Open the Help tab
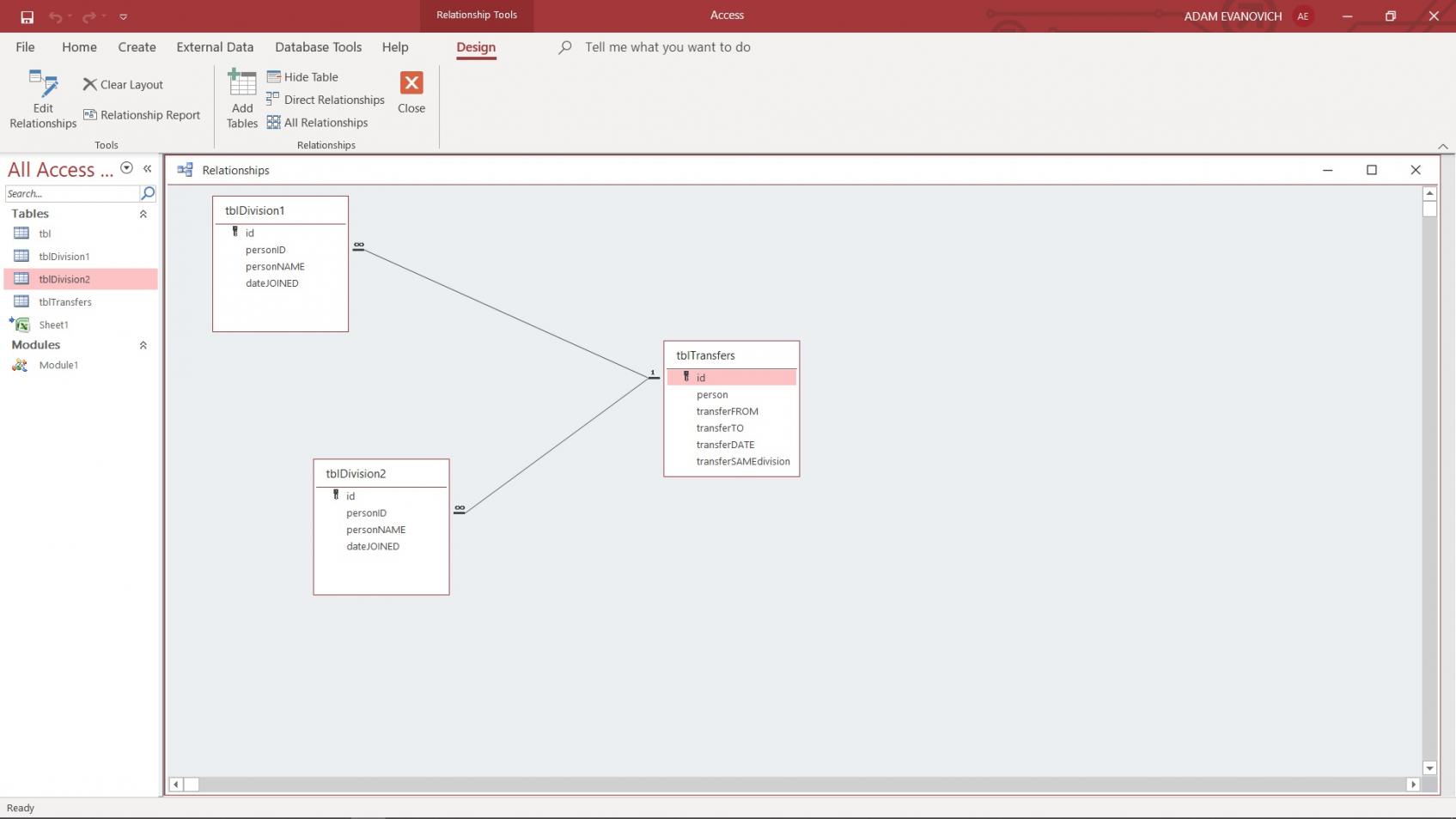Viewport: 1456px width, 819px height. [x=395, y=47]
